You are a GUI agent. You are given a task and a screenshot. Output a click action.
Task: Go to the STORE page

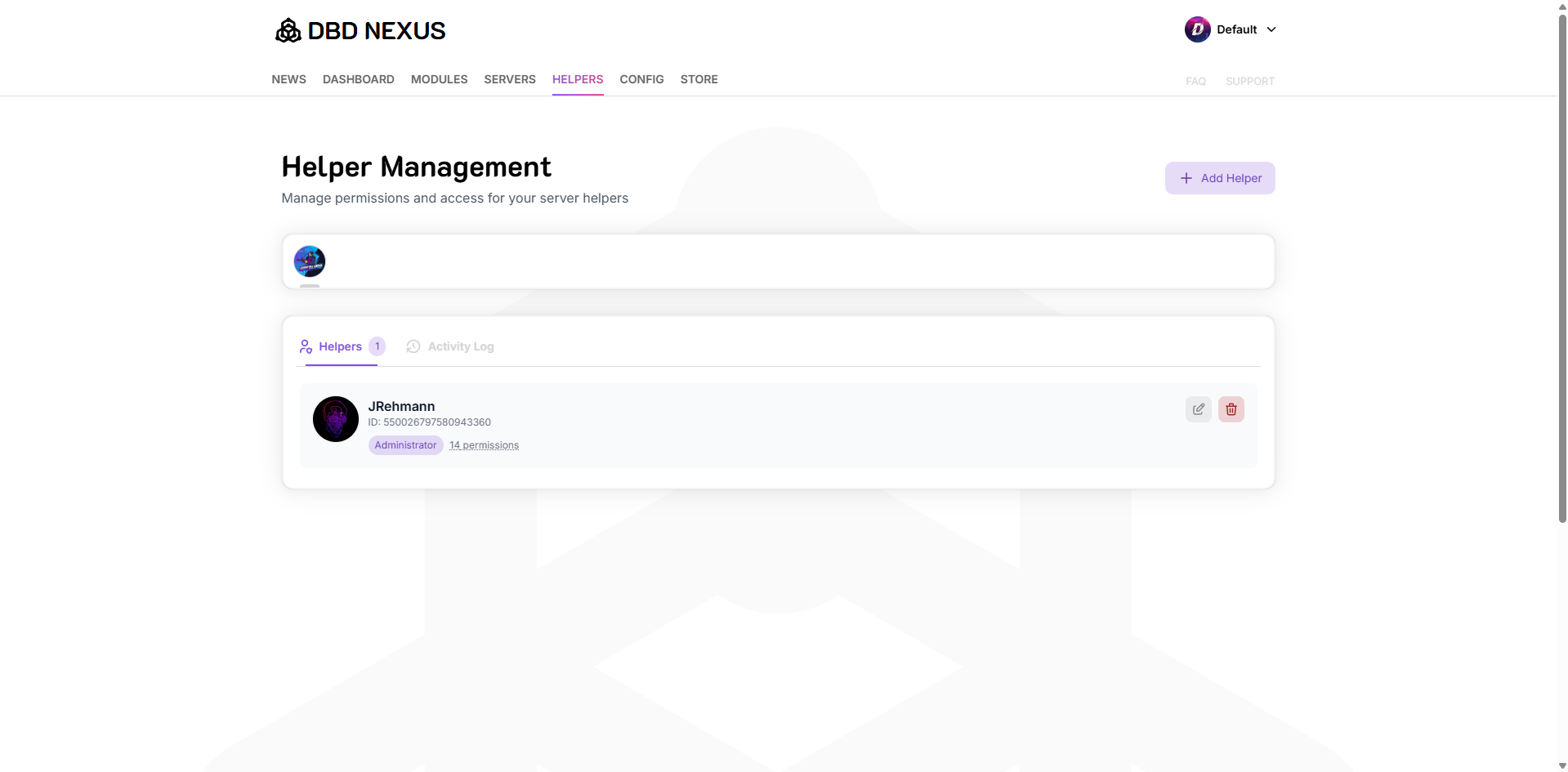point(699,79)
